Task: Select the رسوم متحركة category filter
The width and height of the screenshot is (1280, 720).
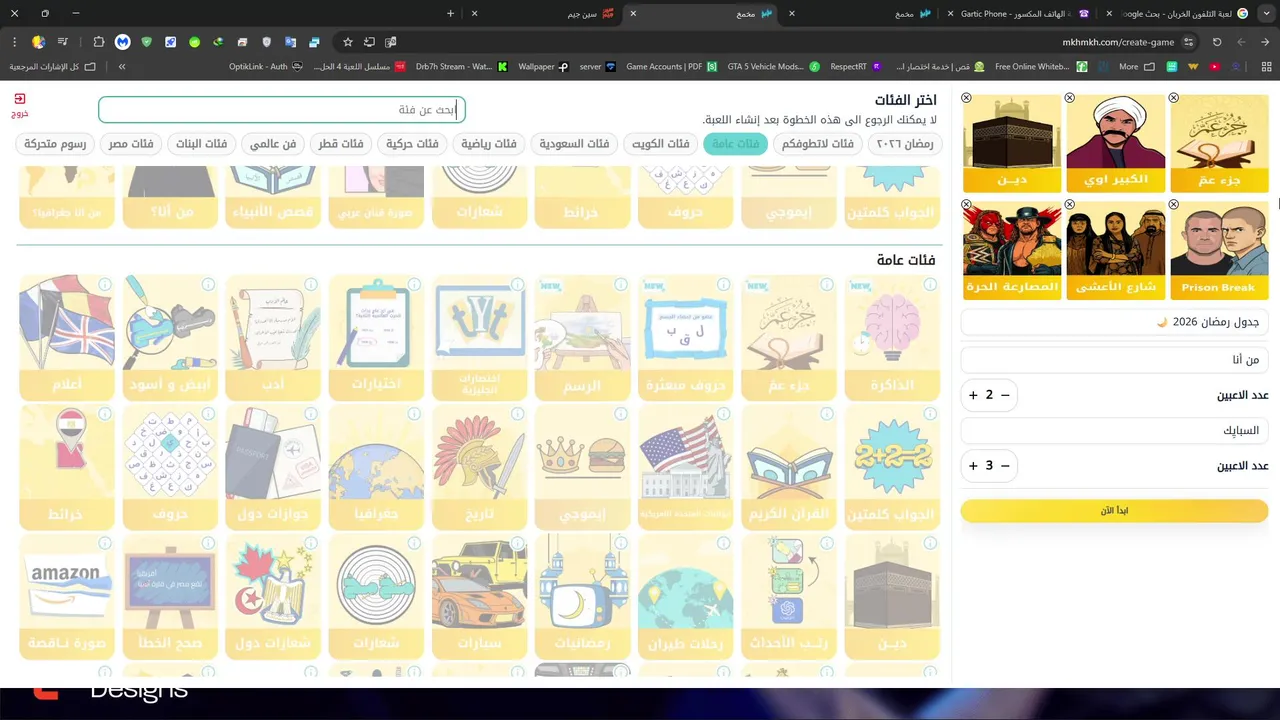Action: click(55, 144)
